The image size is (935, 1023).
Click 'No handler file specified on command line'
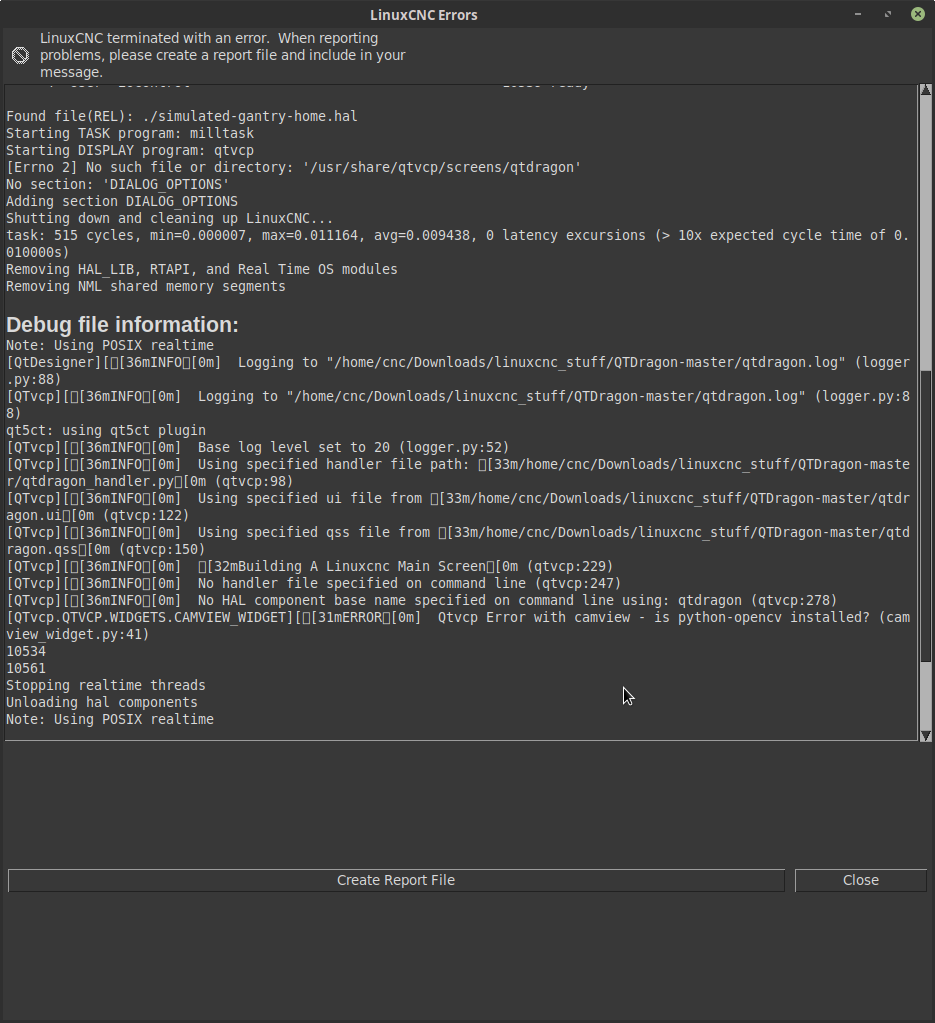click(314, 583)
